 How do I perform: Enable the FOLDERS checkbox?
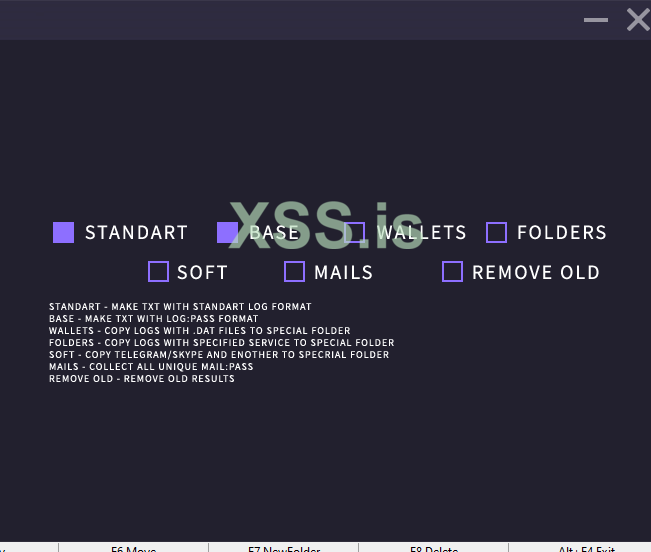(497, 232)
